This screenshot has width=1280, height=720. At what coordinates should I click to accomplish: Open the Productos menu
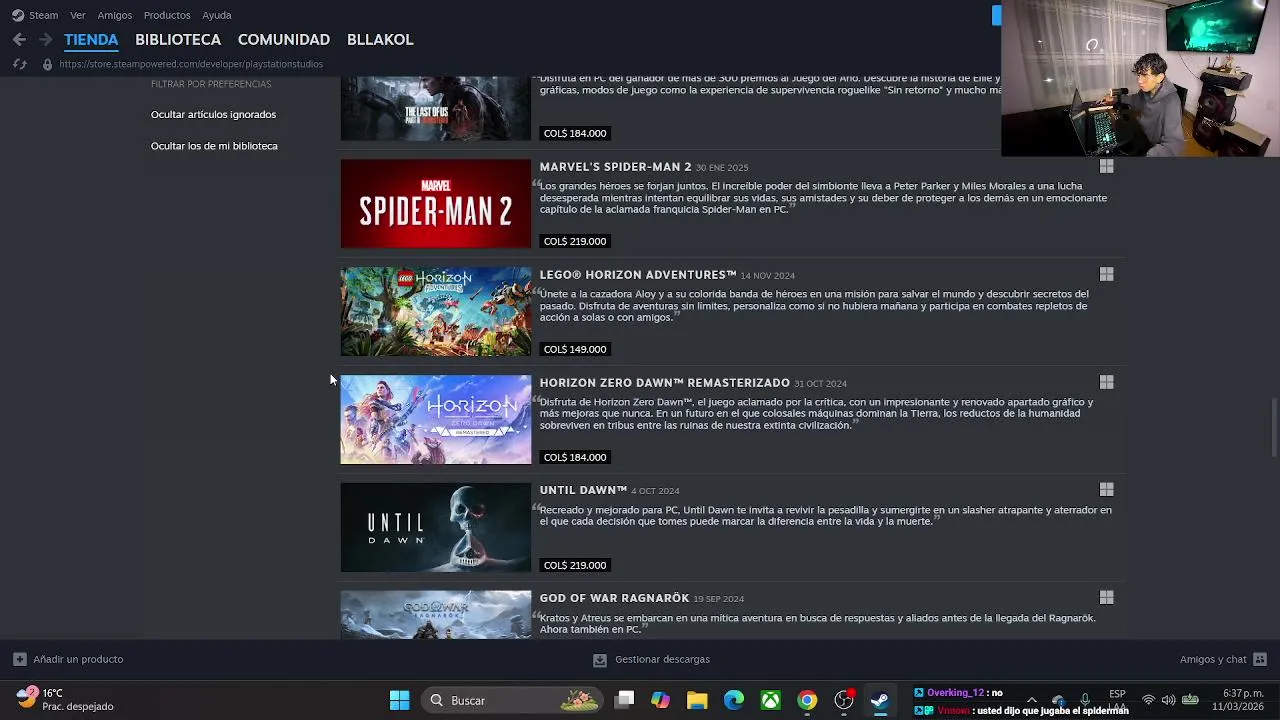pos(167,15)
